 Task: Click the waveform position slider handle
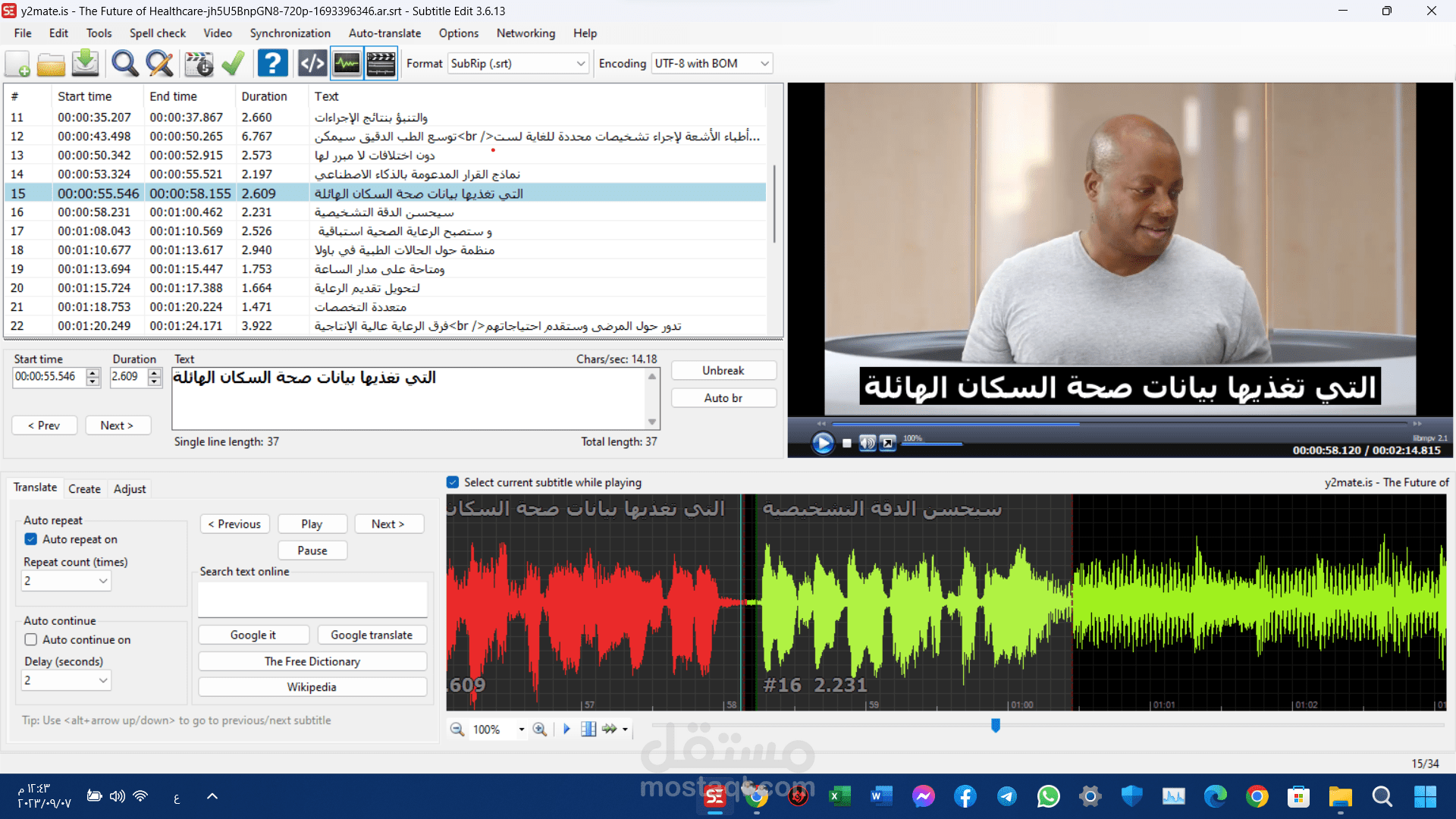996,726
